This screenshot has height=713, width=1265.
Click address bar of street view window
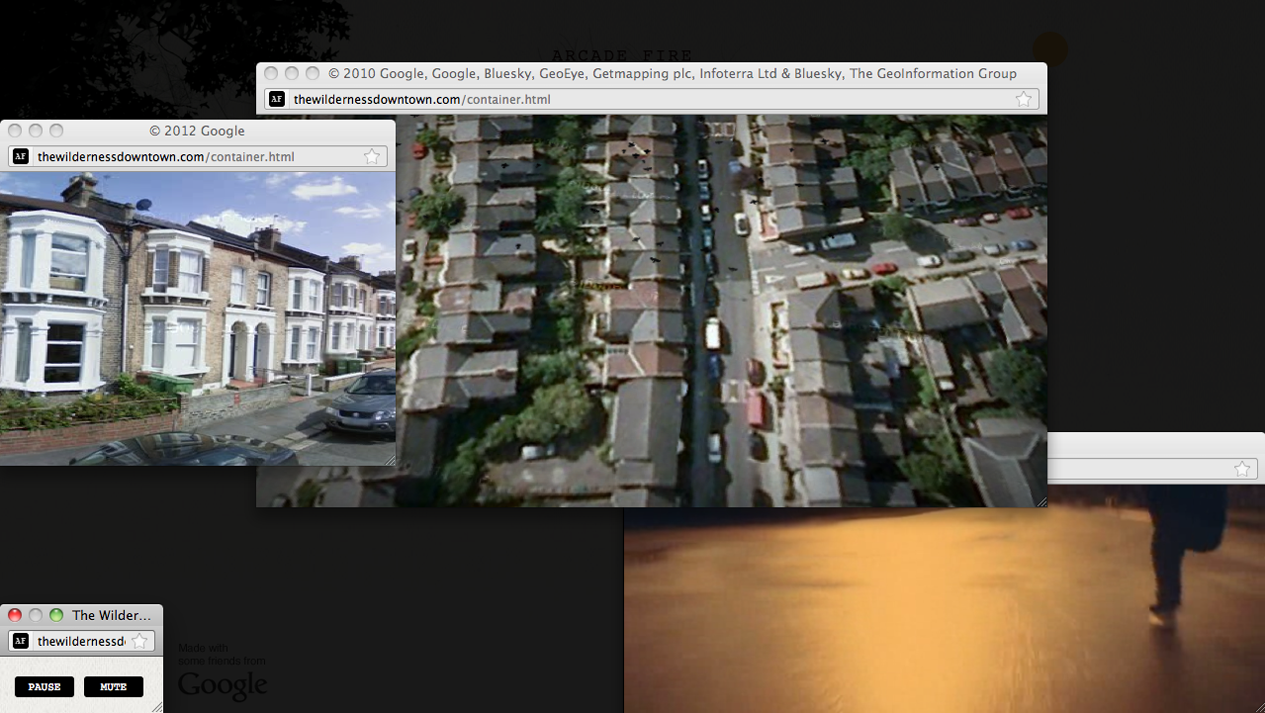click(197, 156)
